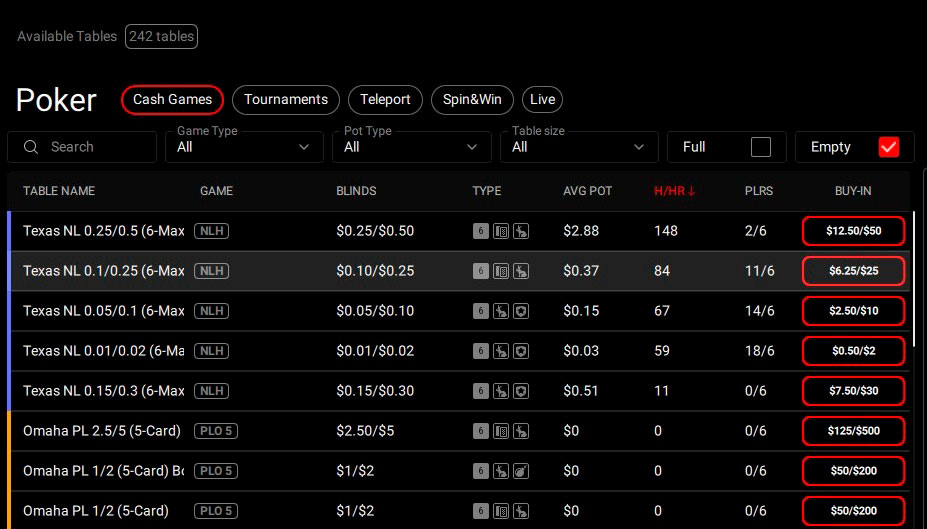This screenshot has height=529, width=927.
Task: Click the rabbit icon in the Texas NL 0.01/0.02 row
Action: point(501,351)
